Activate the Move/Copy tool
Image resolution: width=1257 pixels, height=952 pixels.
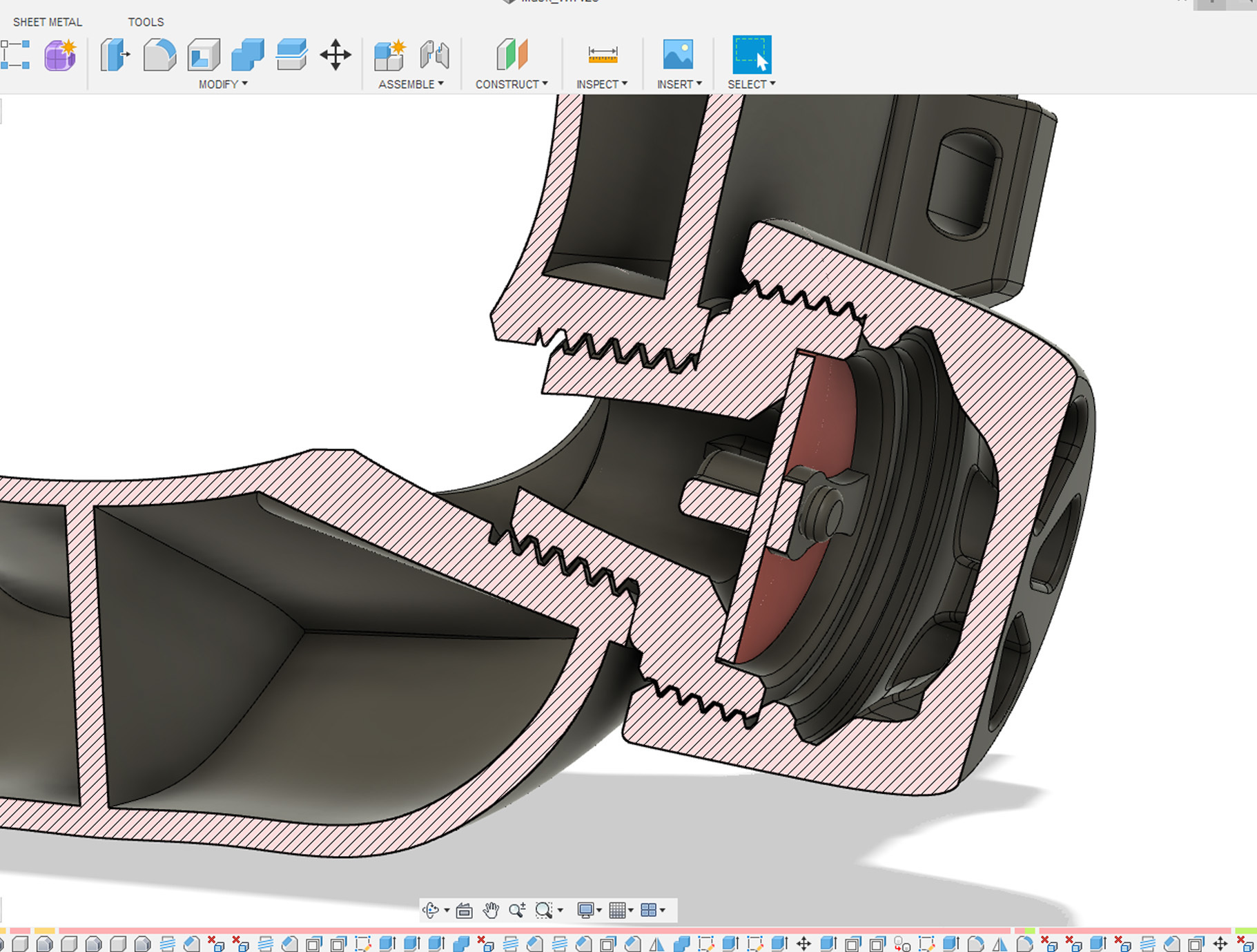click(335, 55)
